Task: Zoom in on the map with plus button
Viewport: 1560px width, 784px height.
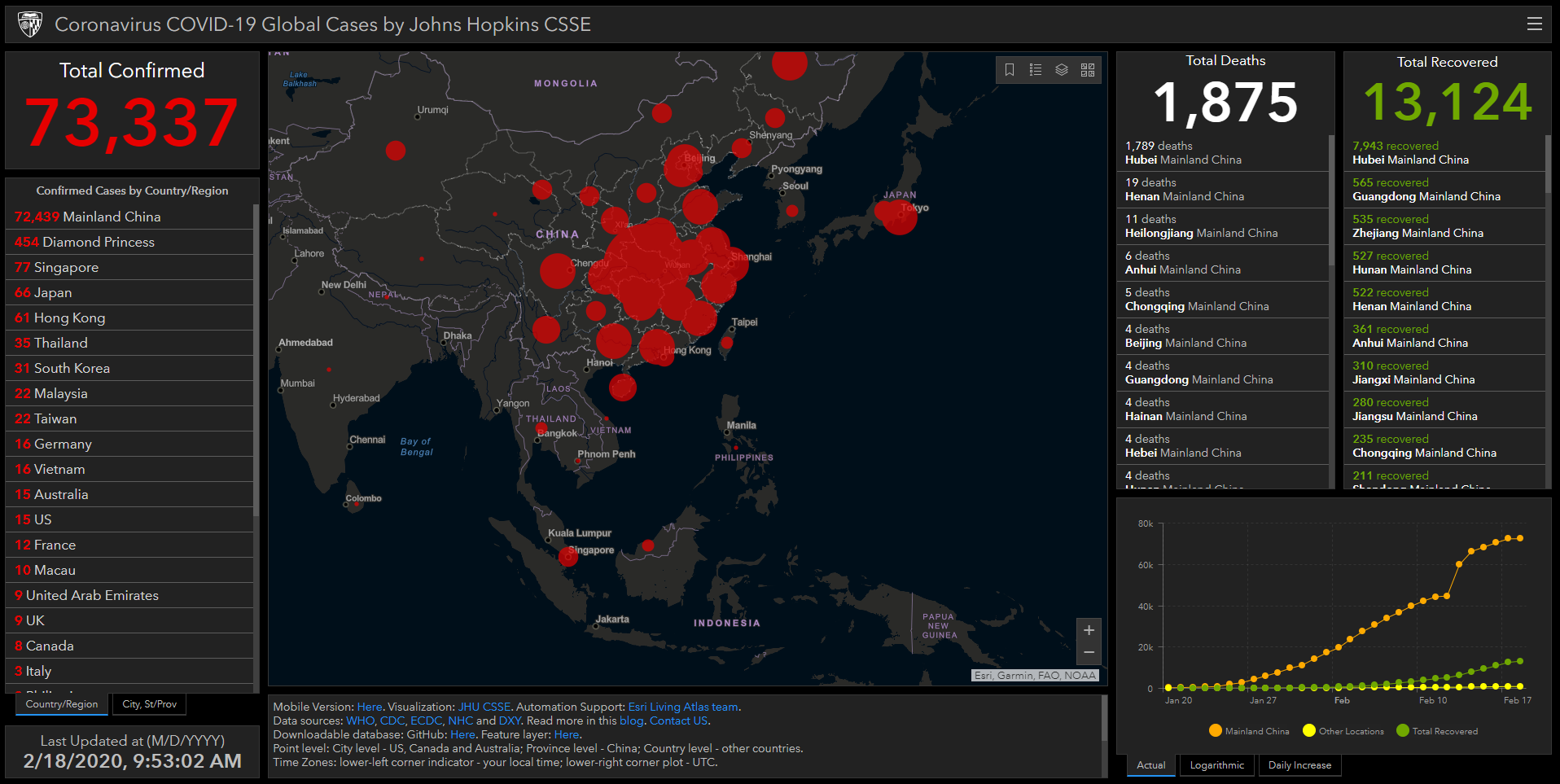Action: pyautogui.click(x=1089, y=629)
